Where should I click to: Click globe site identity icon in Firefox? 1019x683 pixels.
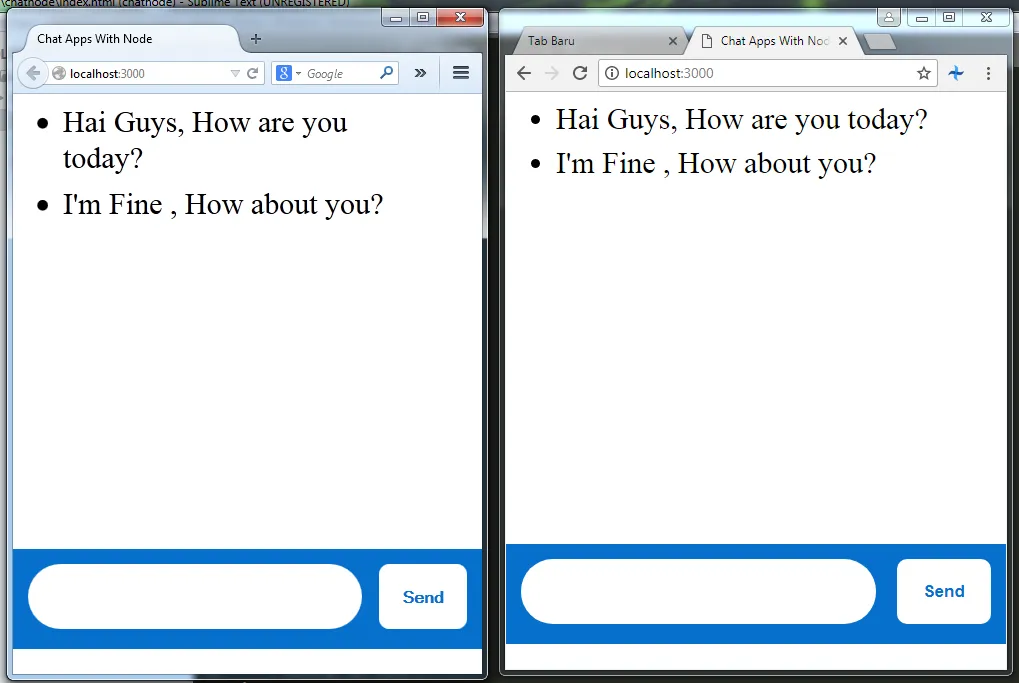(58, 73)
